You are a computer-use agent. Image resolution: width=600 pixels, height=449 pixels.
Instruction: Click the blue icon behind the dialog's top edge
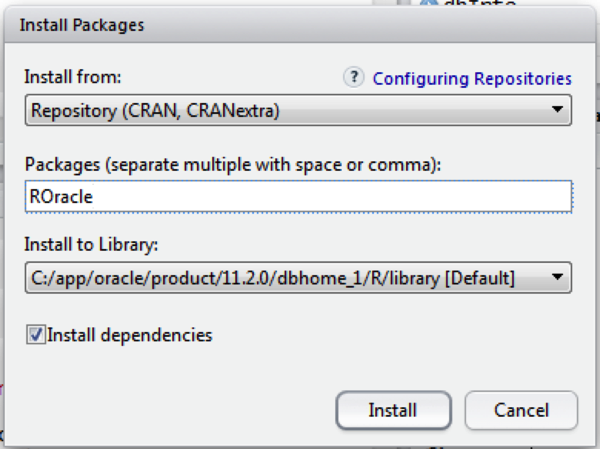click(x=429, y=4)
